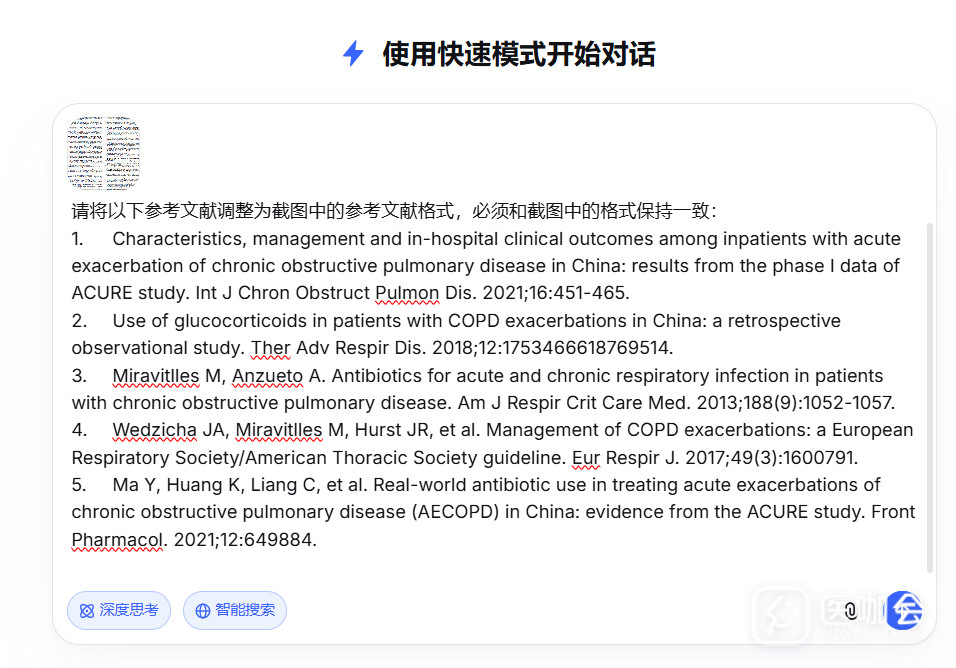Click the message input scrollbar
This screenshot has height=668, width=956.
point(930,397)
